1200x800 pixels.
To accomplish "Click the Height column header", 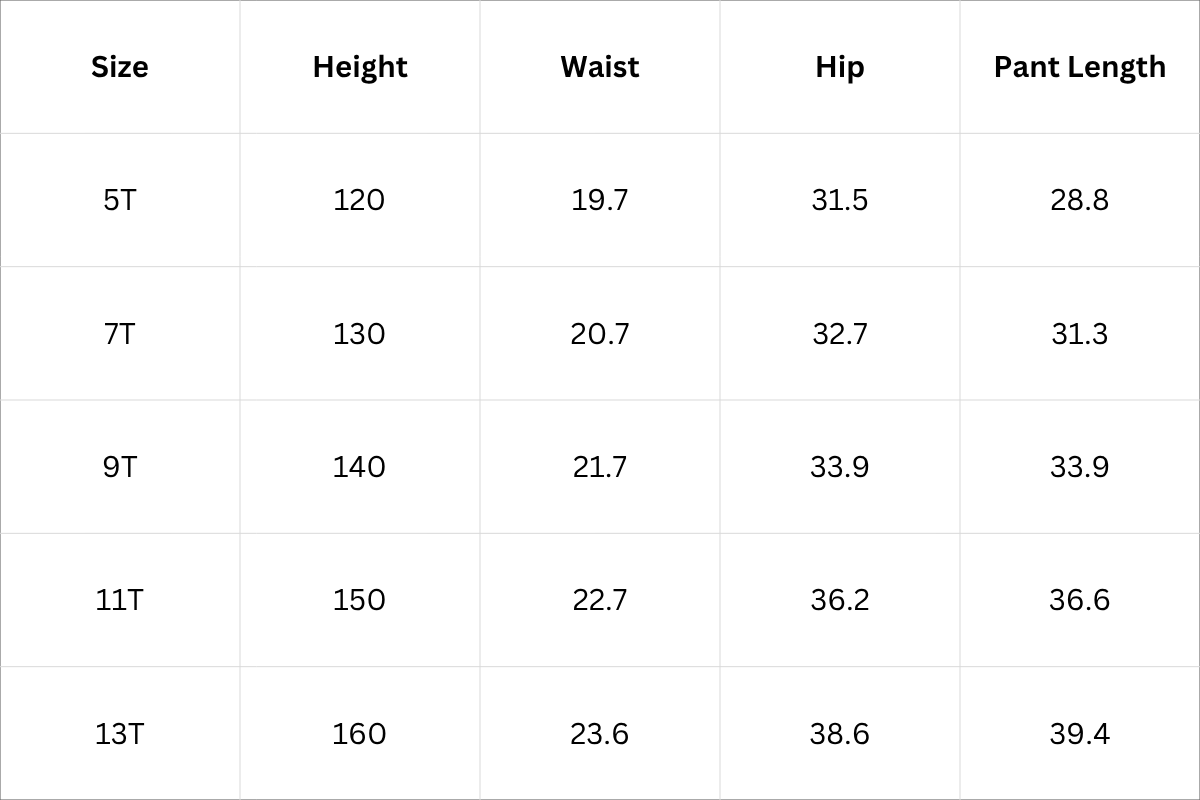I will 359,67.
